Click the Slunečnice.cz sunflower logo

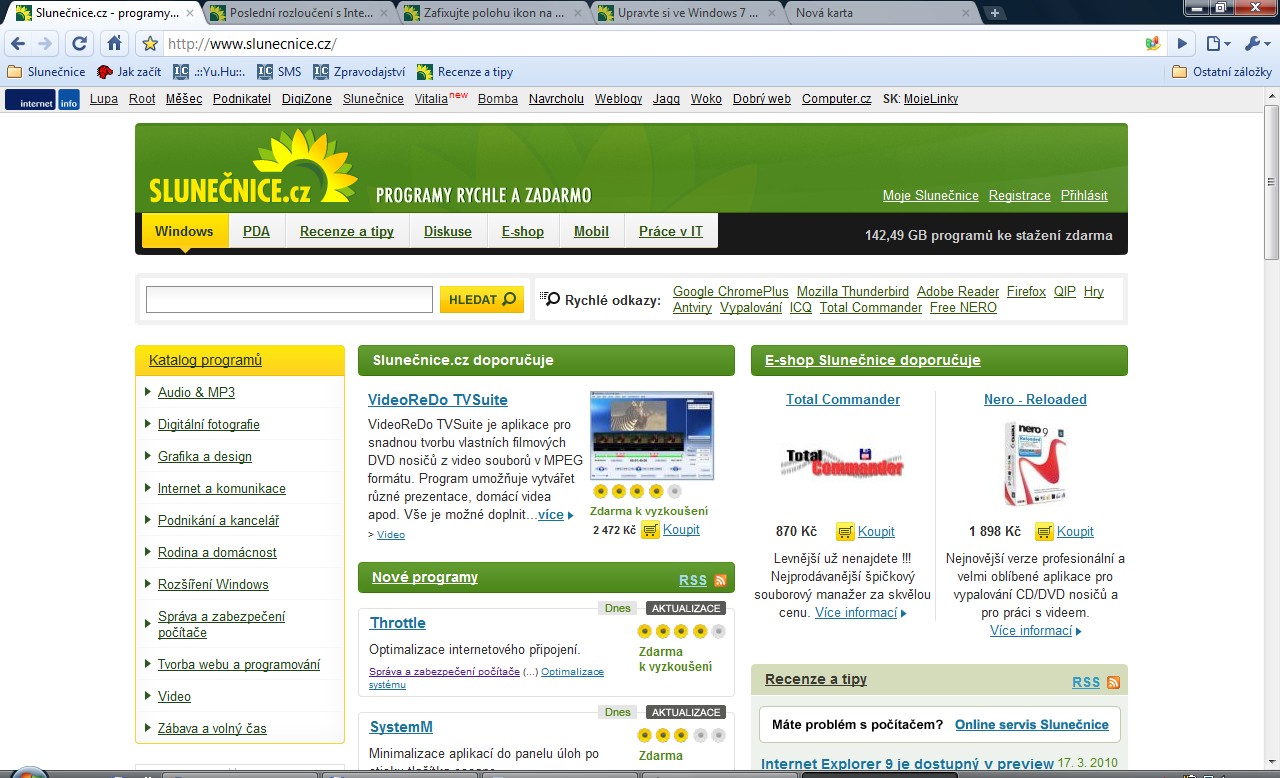[253, 167]
